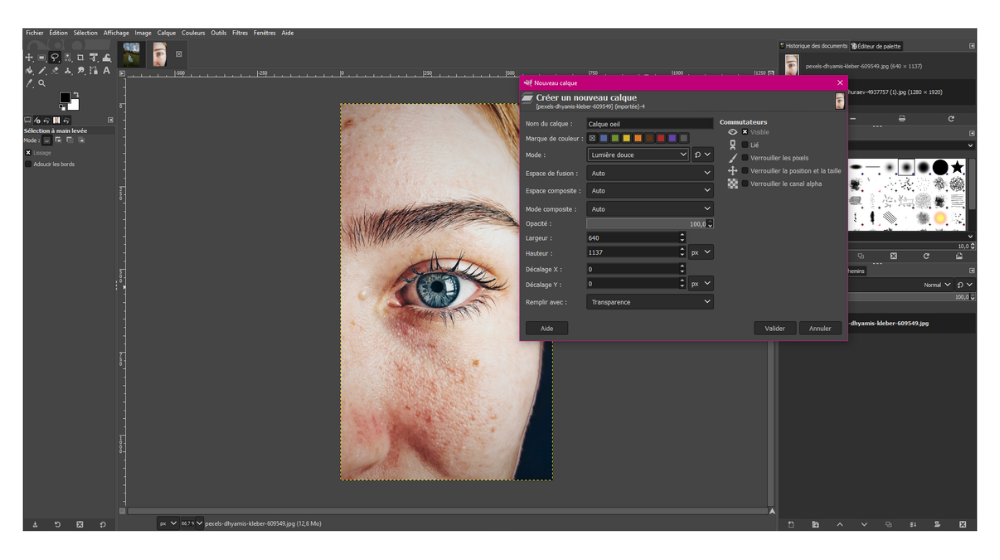Expand the Espace de fusion dropdown
Screen dimensions: 1000x560
[649, 173]
